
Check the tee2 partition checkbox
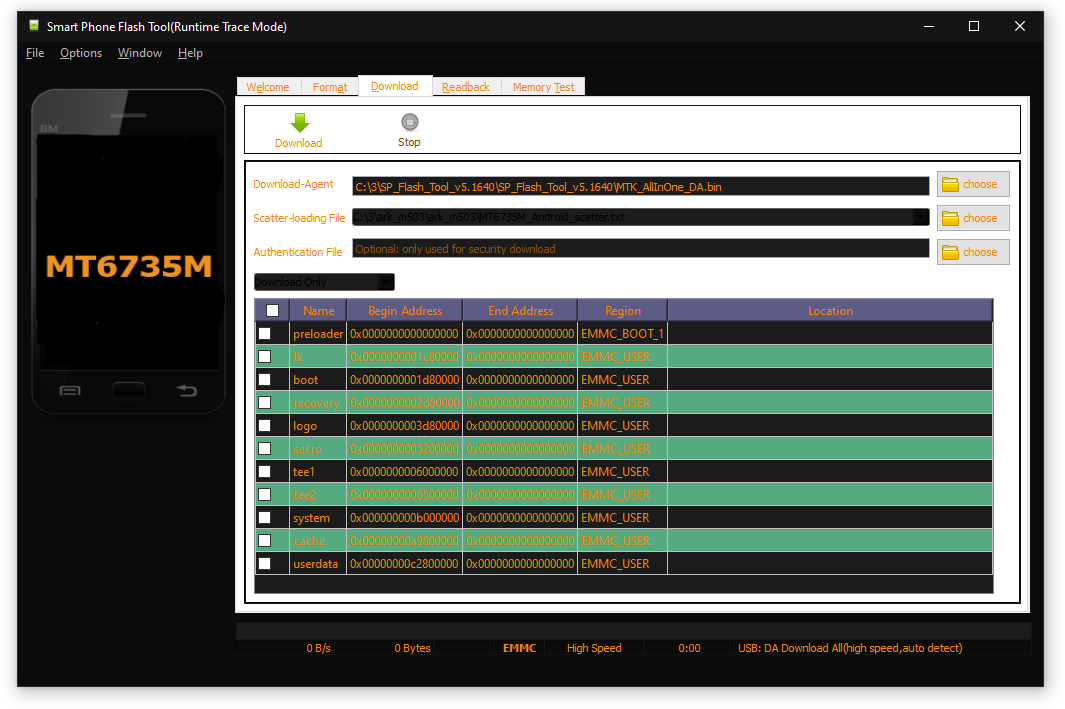pos(265,494)
